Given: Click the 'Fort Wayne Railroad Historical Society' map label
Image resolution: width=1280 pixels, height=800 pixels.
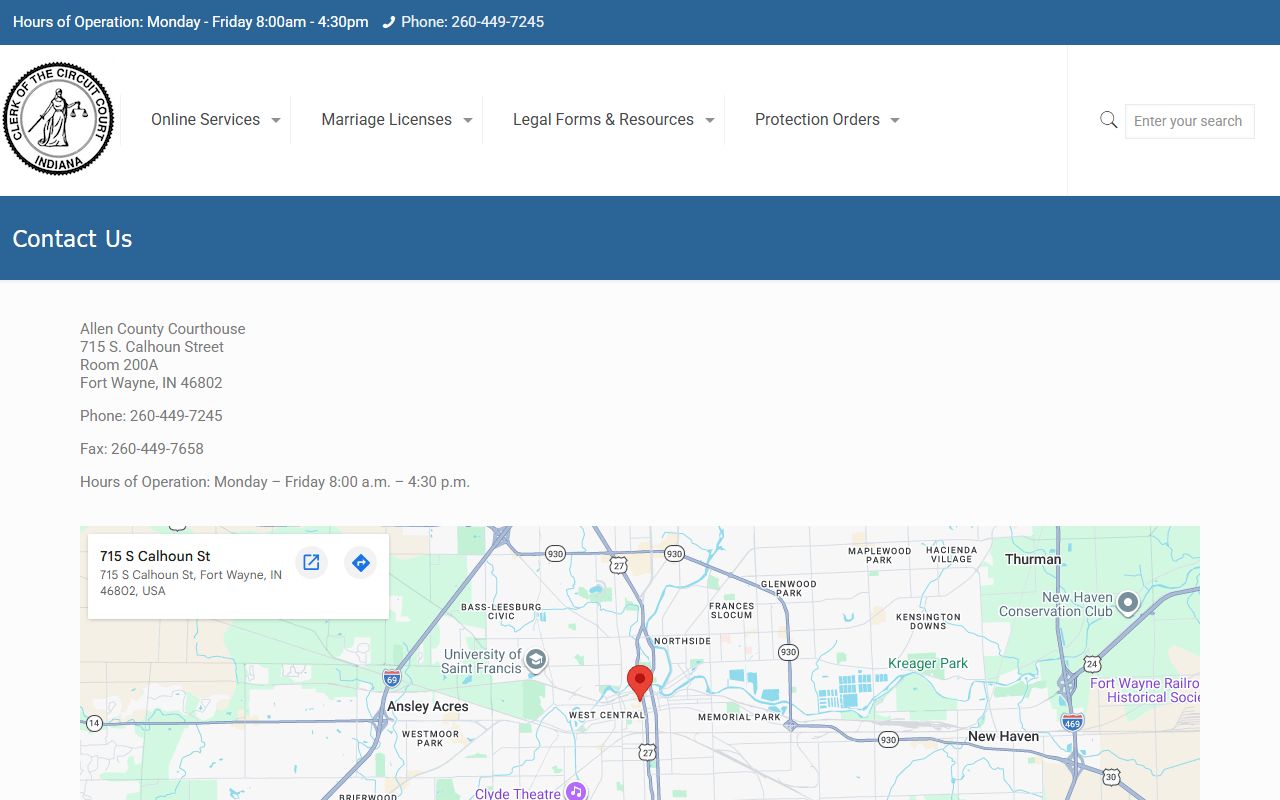Looking at the screenshot, I should point(1145,690).
